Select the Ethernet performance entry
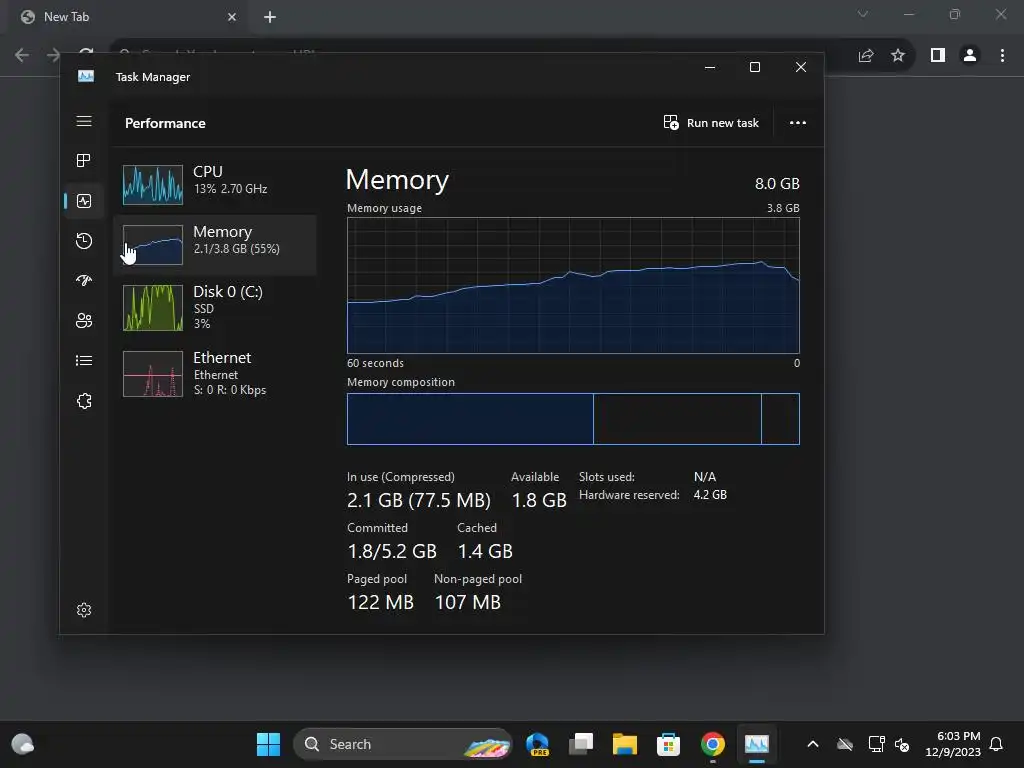The height and width of the screenshot is (768, 1024). click(215, 374)
